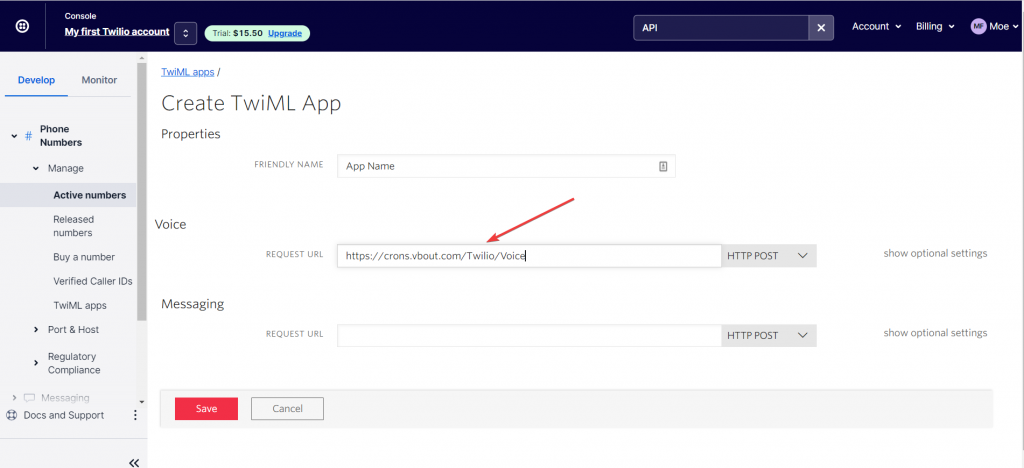1024x468 pixels.
Task: Show optional settings for Messaging
Action: (935, 333)
